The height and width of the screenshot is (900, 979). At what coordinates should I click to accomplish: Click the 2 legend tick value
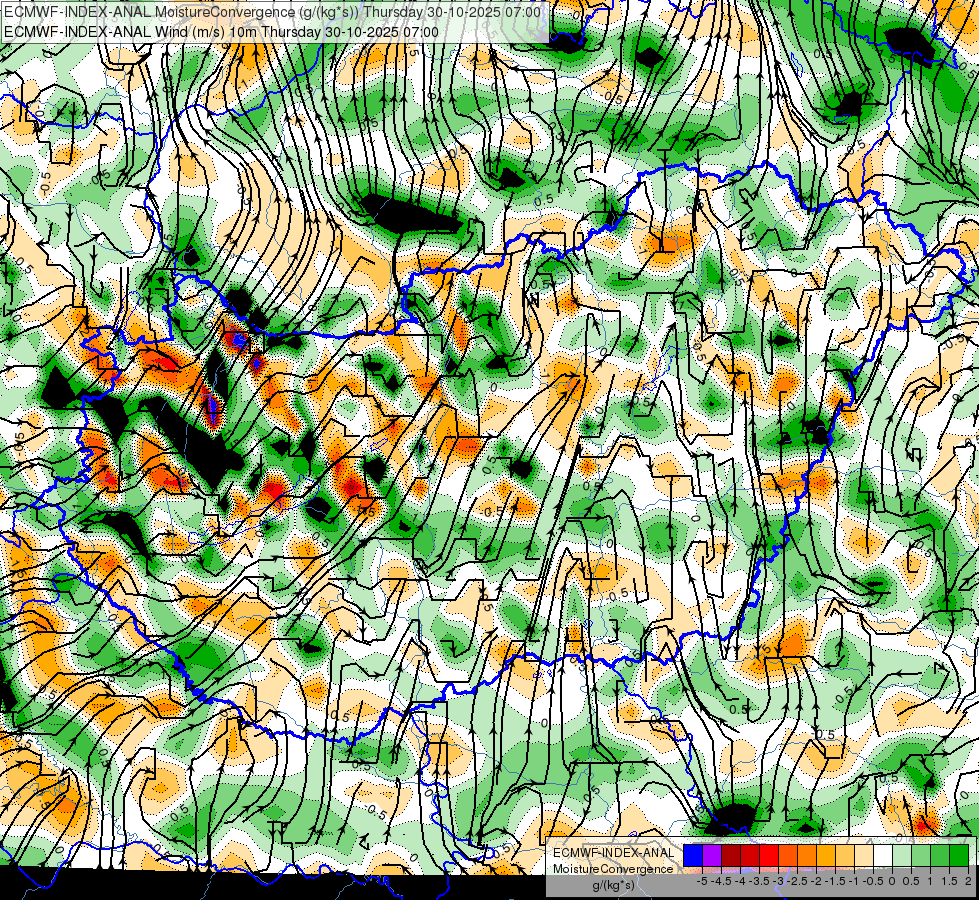[x=968, y=881]
